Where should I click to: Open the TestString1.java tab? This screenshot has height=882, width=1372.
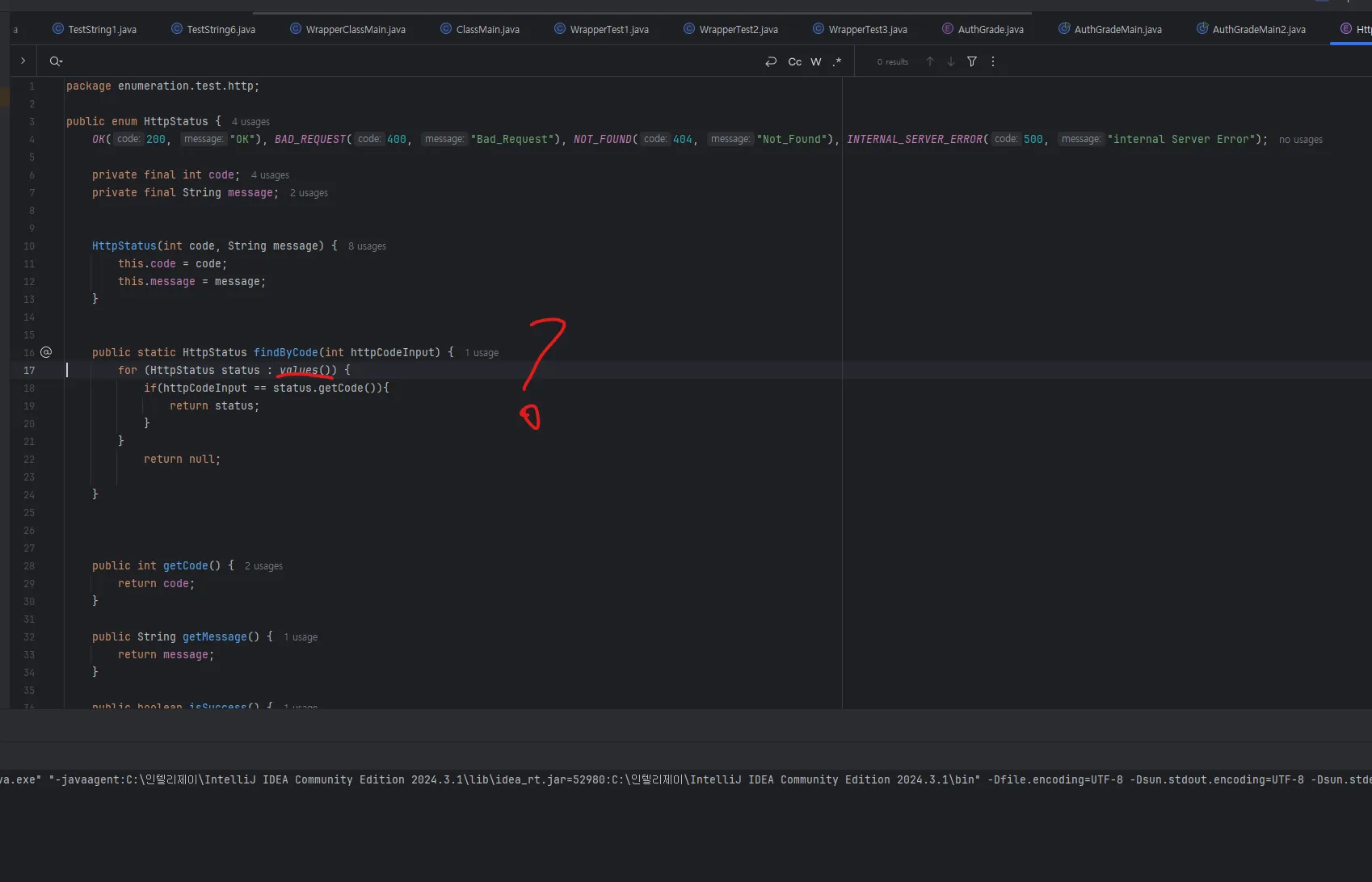[x=95, y=29]
